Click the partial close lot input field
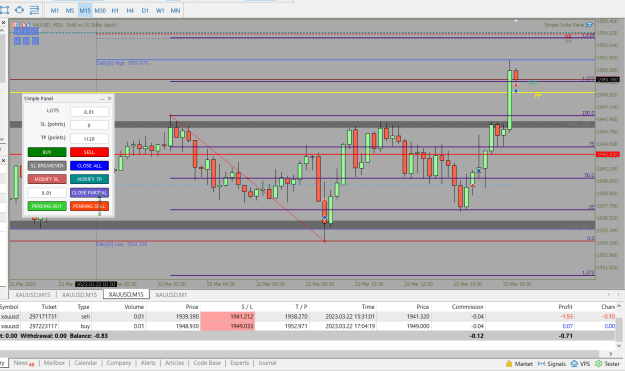Image resolution: width=625 pixels, height=371 pixels. (x=47, y=192)
